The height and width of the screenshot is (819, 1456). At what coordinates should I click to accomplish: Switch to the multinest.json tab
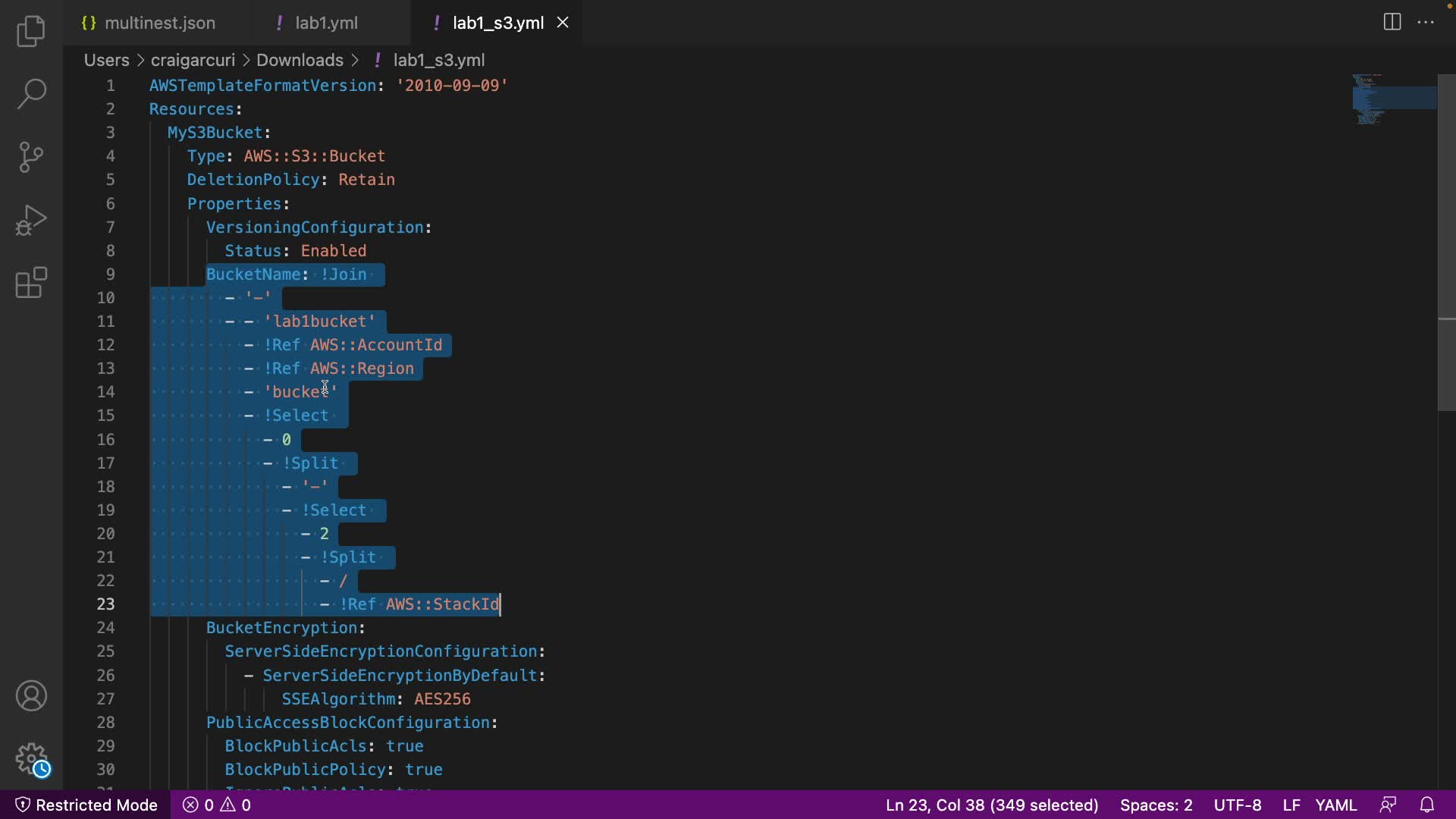coord(159,23)
